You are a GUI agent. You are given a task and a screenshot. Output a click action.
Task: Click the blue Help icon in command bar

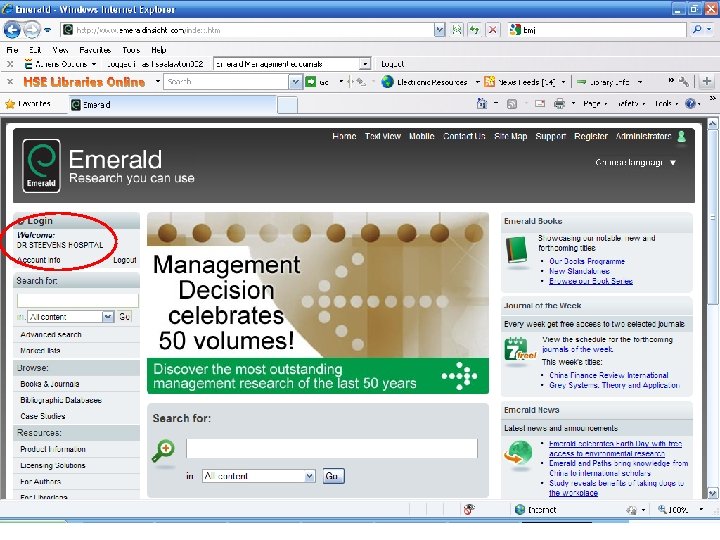click(x=690, y=104)
